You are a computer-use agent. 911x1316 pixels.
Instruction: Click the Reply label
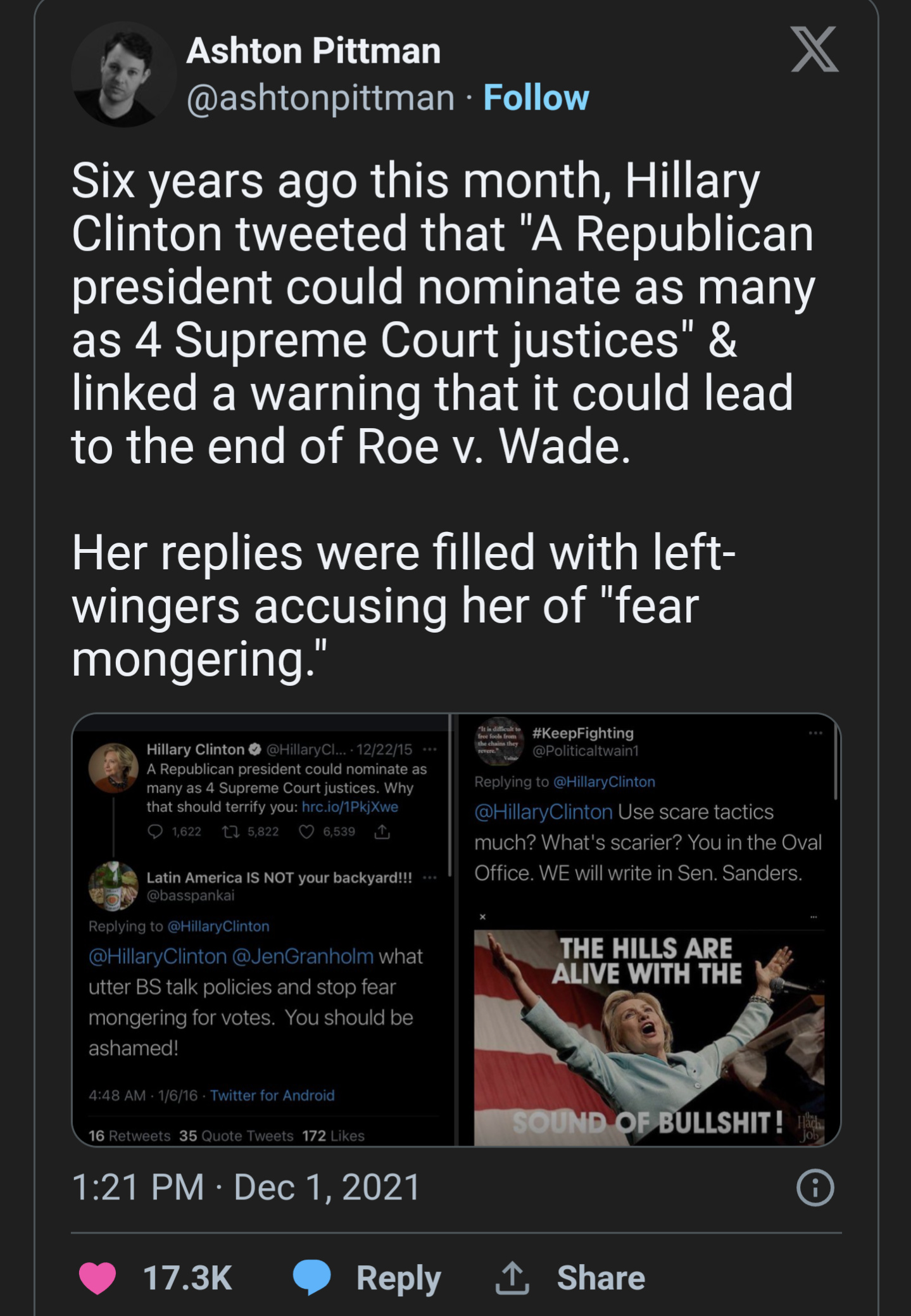click(398, 1278)
